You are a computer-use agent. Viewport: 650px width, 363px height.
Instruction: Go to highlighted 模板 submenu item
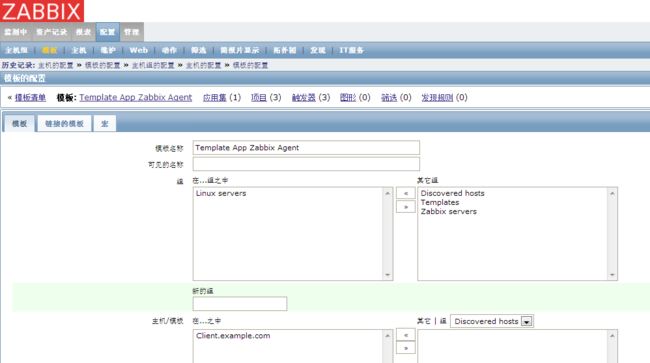[49, 50]
